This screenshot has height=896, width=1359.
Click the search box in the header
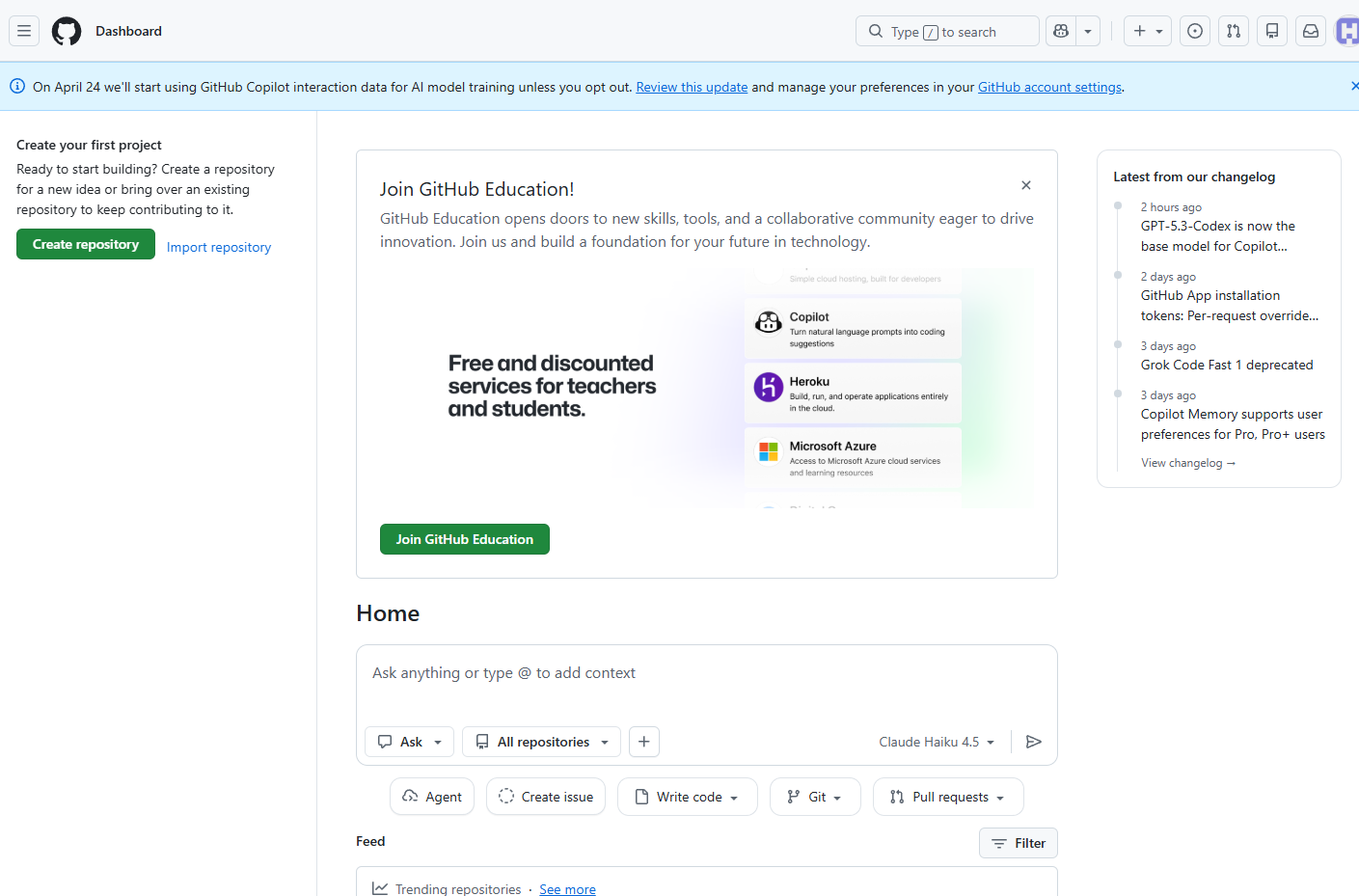[947, 31]
